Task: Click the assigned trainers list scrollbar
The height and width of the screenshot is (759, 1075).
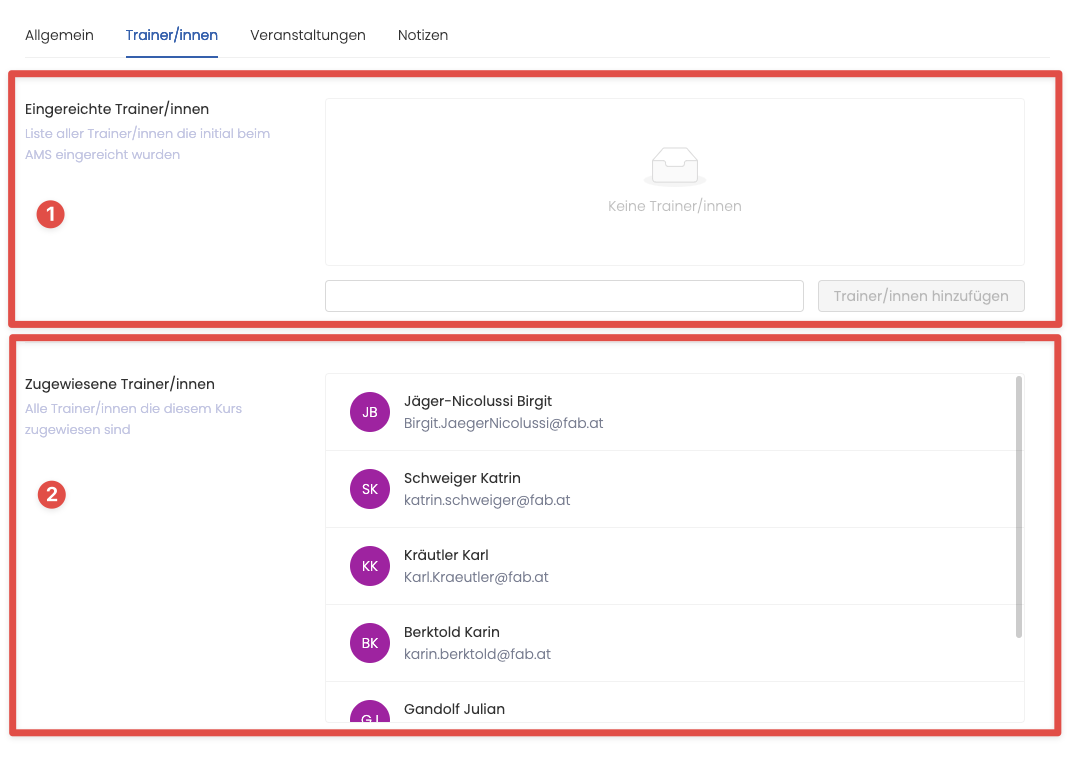Action: pyautogui.click(x=1018, y=506)
